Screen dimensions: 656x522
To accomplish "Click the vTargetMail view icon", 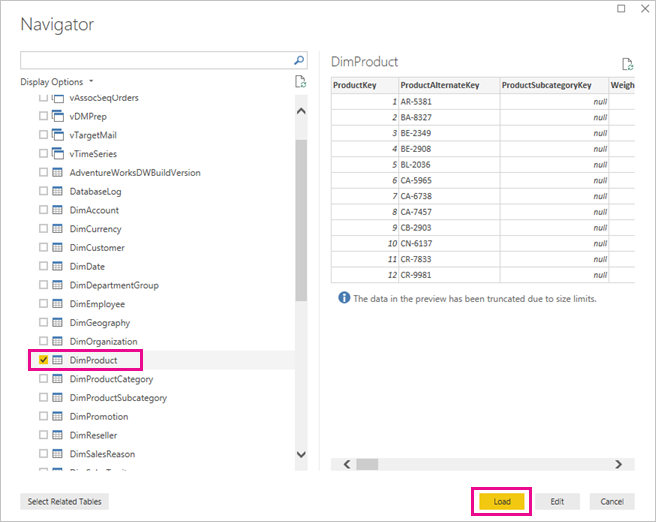I will tap(58, 135).
